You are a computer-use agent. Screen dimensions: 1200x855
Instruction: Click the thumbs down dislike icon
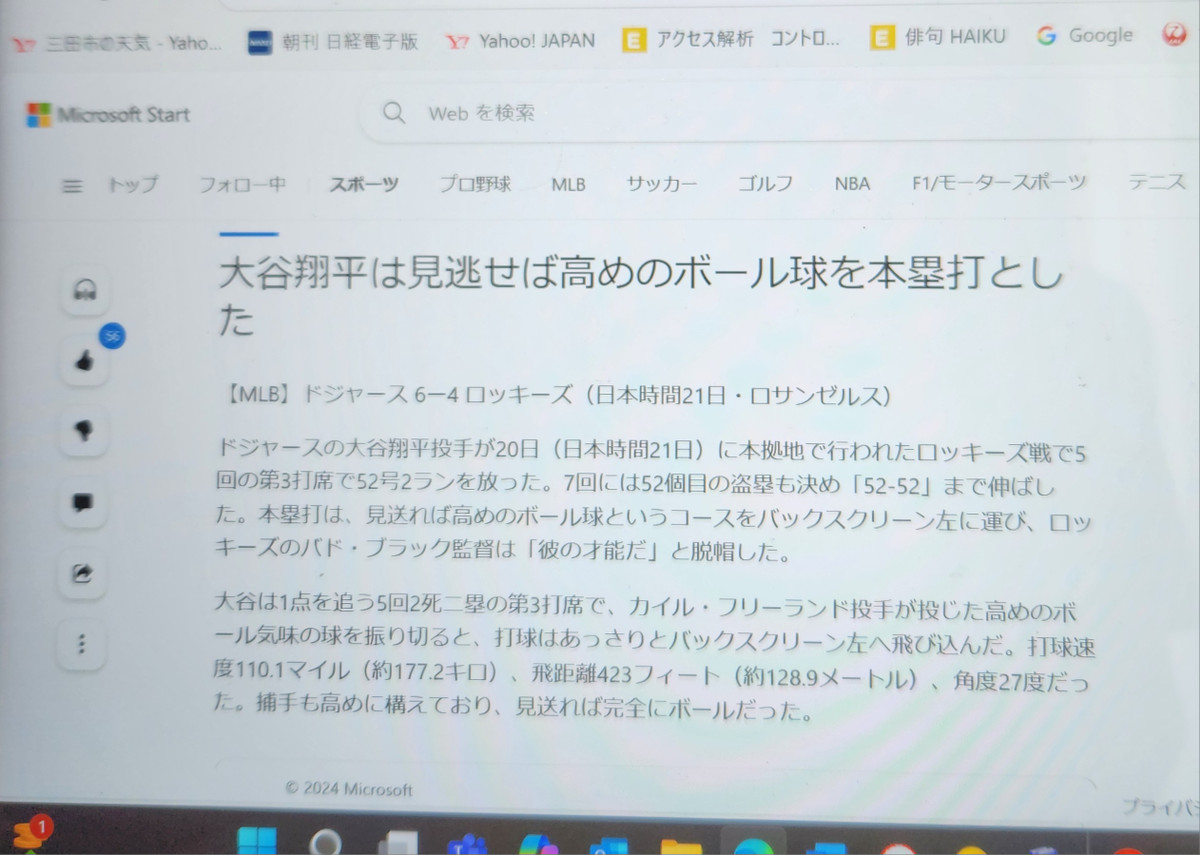pyautogui.click(x=85, y=431)
